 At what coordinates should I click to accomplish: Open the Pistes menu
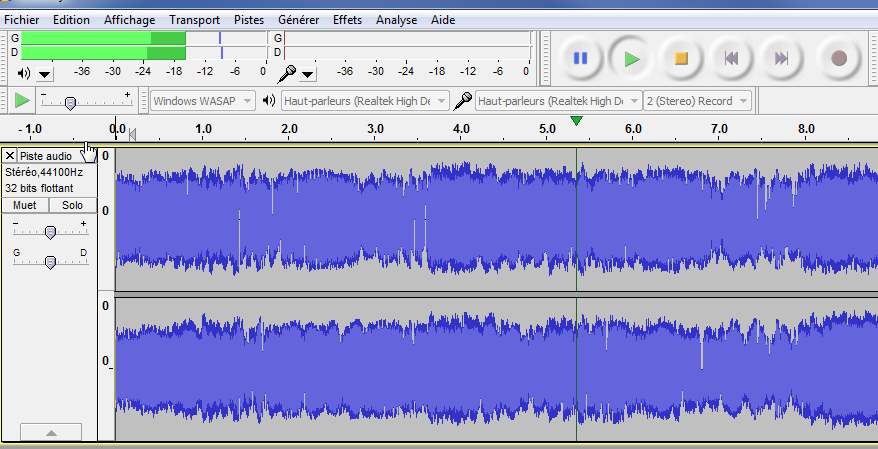pyautogui.click(x=249, y=20)
